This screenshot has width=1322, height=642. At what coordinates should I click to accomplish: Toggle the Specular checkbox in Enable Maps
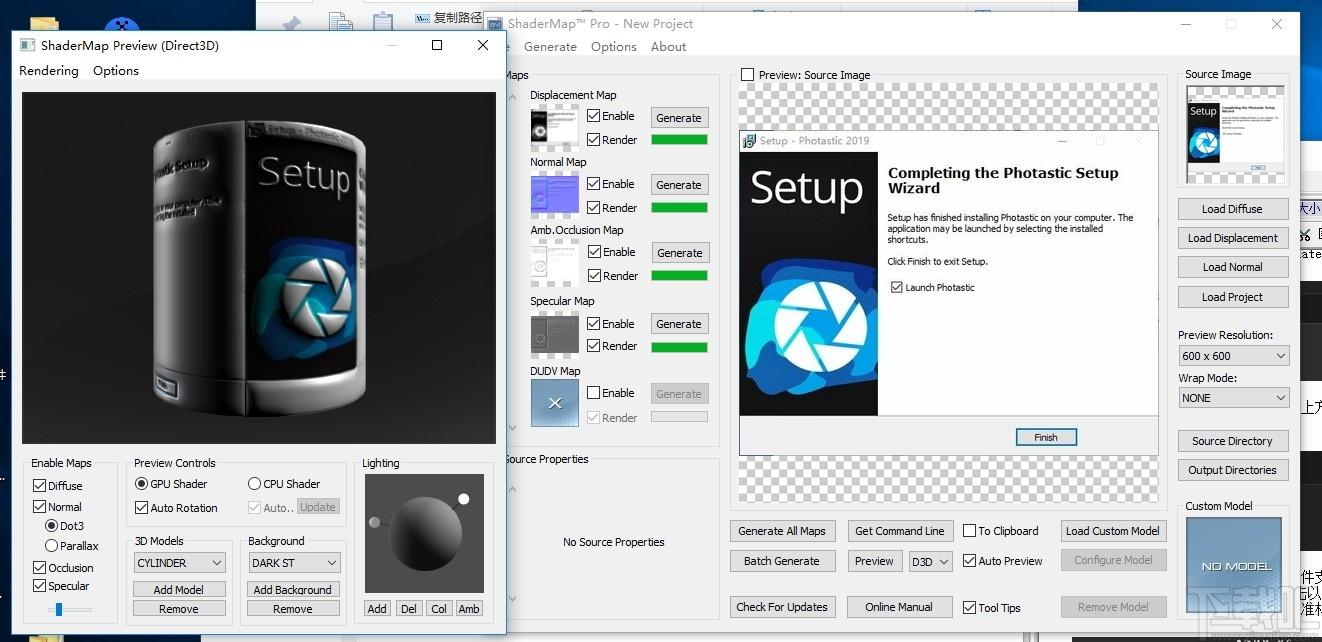coord(40,586)
